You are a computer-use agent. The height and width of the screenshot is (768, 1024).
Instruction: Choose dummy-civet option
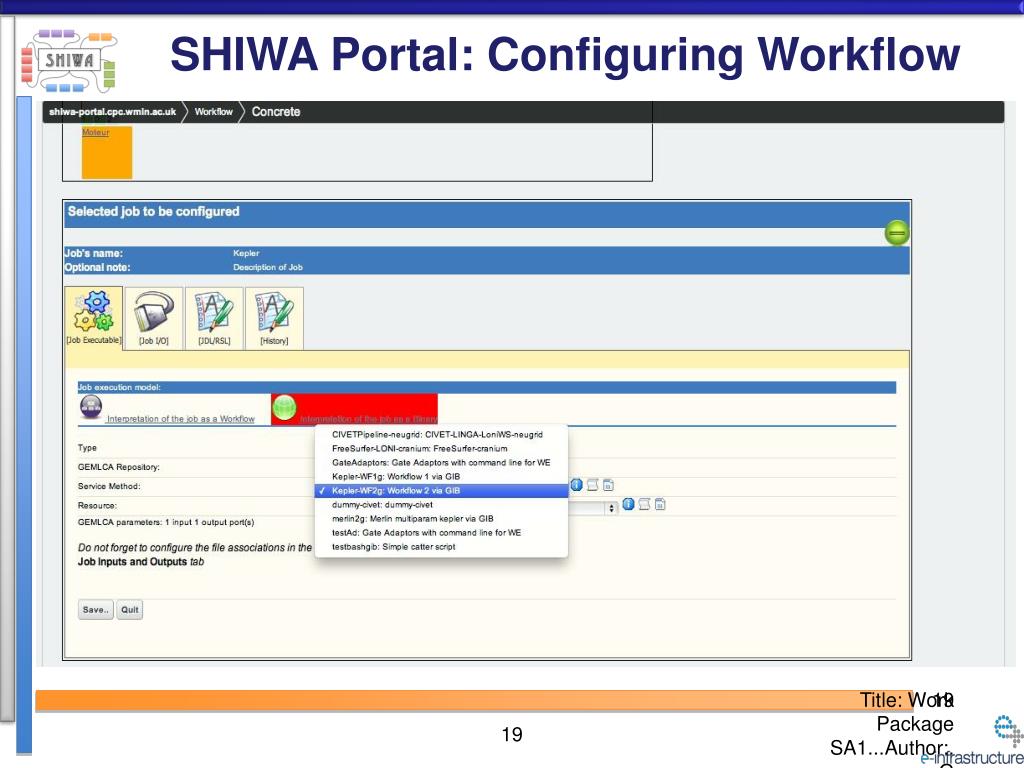click(x=441, y=505)
